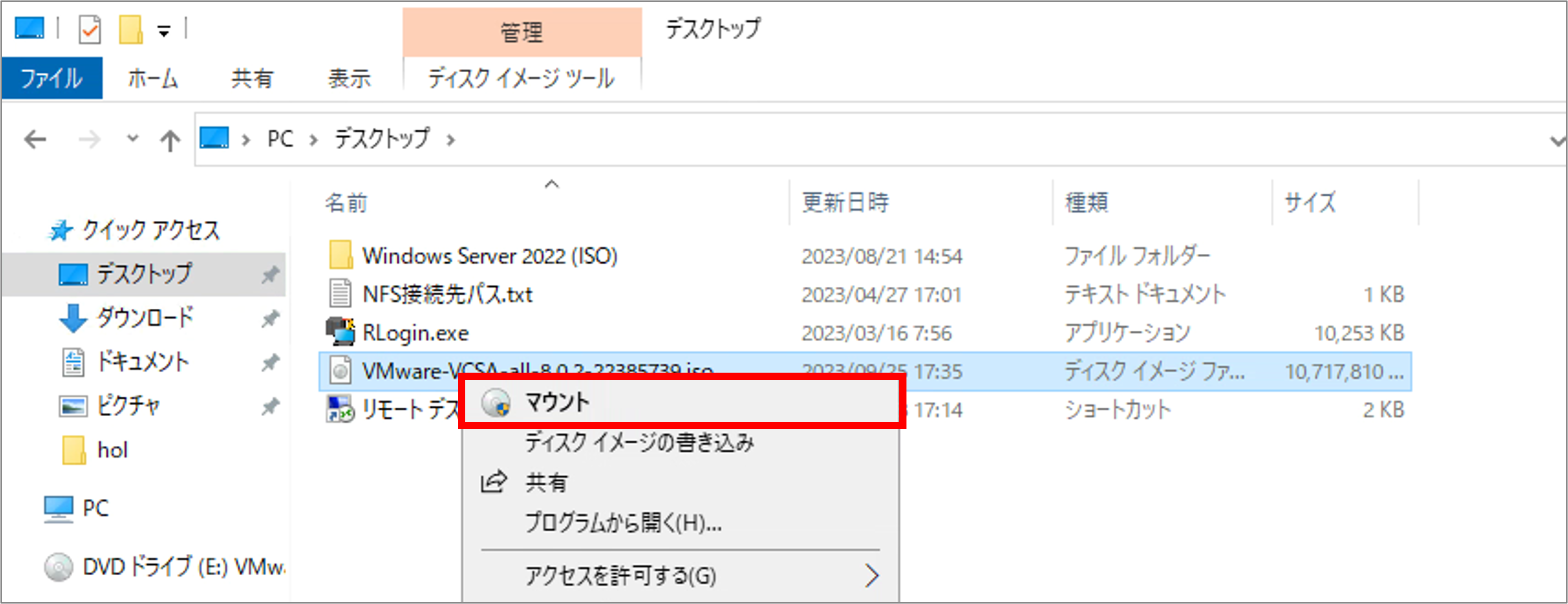Open the ファイル tab
This screenshot has height=604, width=1568.
[x=52, y=78]
